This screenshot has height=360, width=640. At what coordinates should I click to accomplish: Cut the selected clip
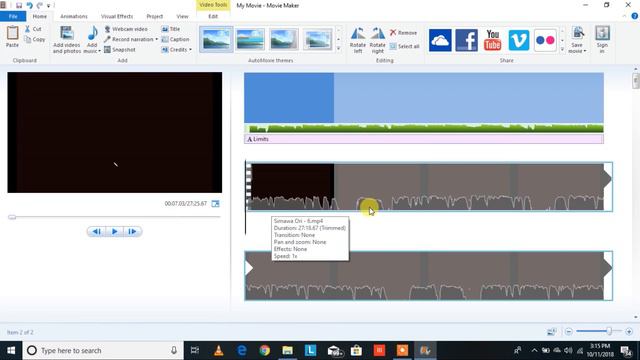(x=33, y=29)
